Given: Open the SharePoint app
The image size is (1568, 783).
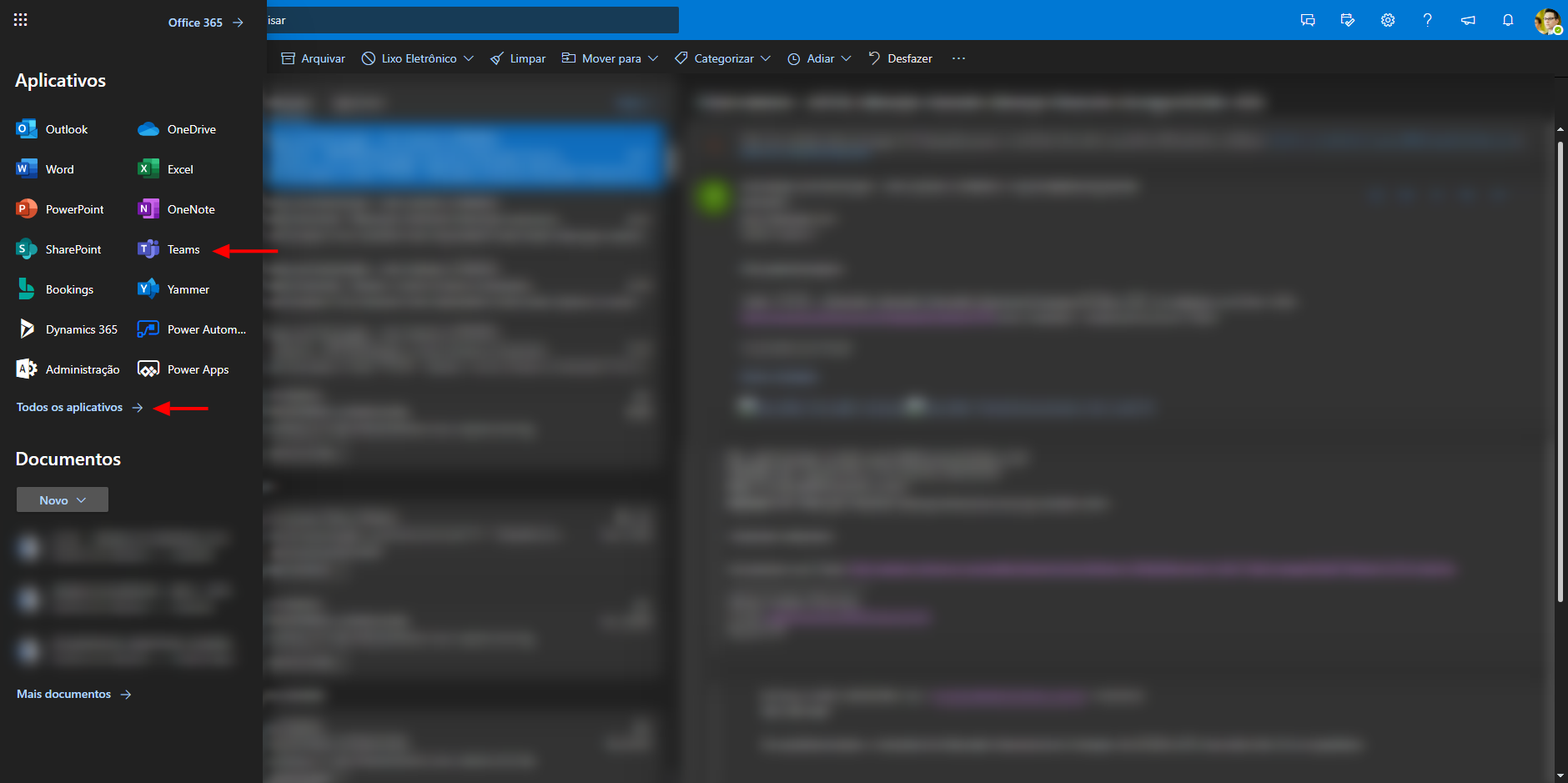Looking at the screenshot, I should tap(58, 249).
